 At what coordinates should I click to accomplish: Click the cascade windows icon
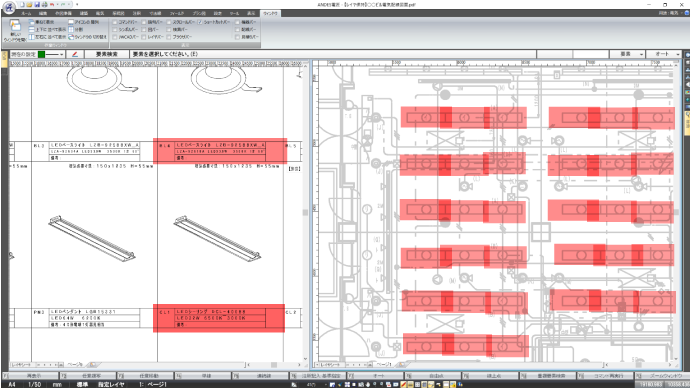[x=31, y=22]
